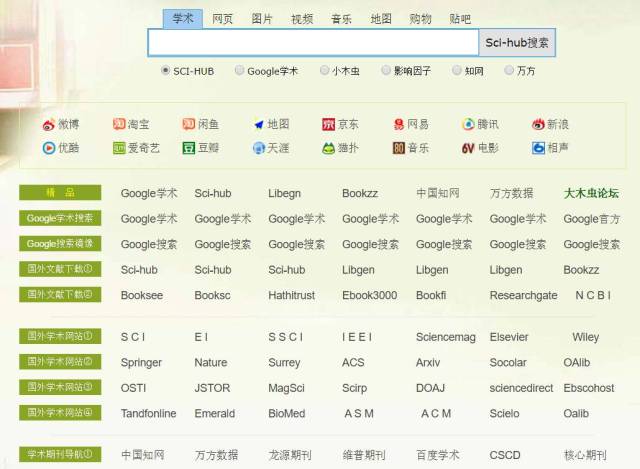Open the 京东 JD icon link
The height and width of the screenshot is (469, 640).
click(340, 124)
